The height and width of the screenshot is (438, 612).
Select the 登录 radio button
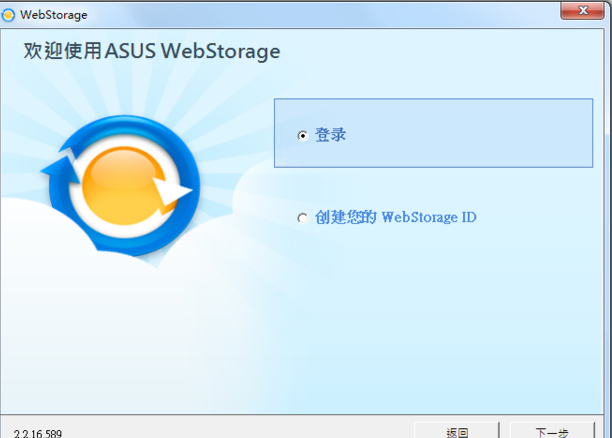pos(302,136)
